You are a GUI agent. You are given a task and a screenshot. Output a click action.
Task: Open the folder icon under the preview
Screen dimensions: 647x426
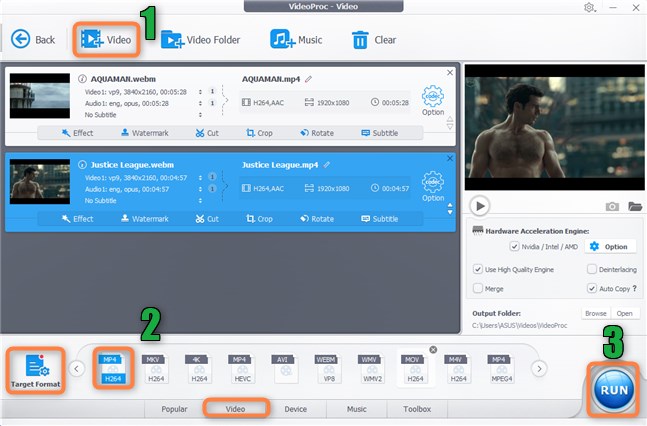click(x=635, y=206)
